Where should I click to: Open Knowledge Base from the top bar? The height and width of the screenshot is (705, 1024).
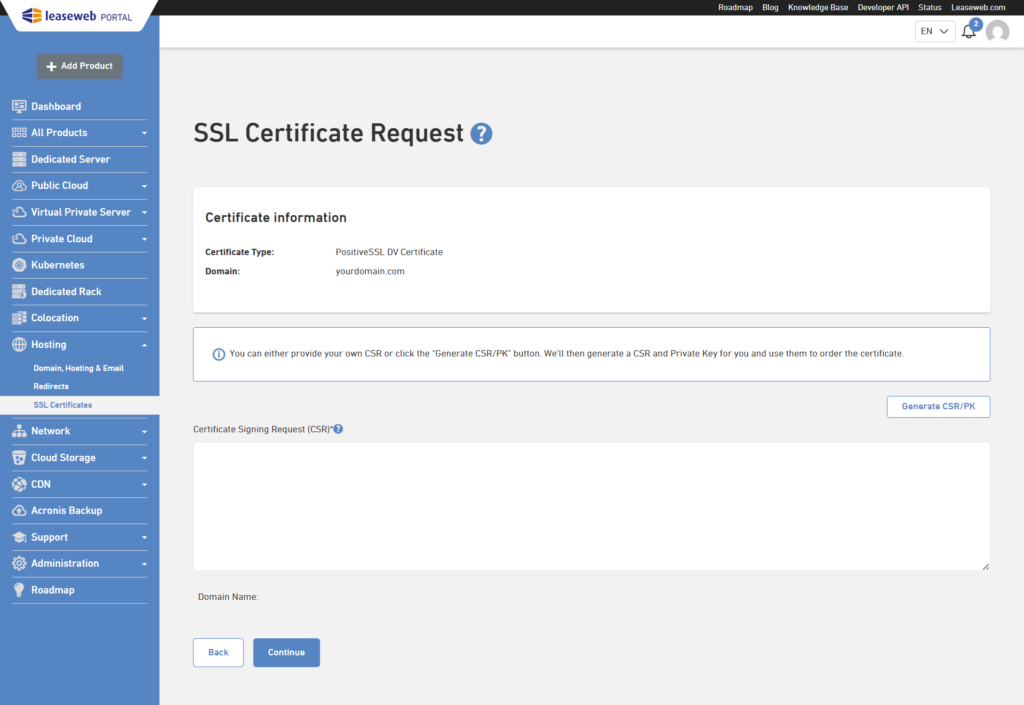pyautogui.click(x=820, y=7)
